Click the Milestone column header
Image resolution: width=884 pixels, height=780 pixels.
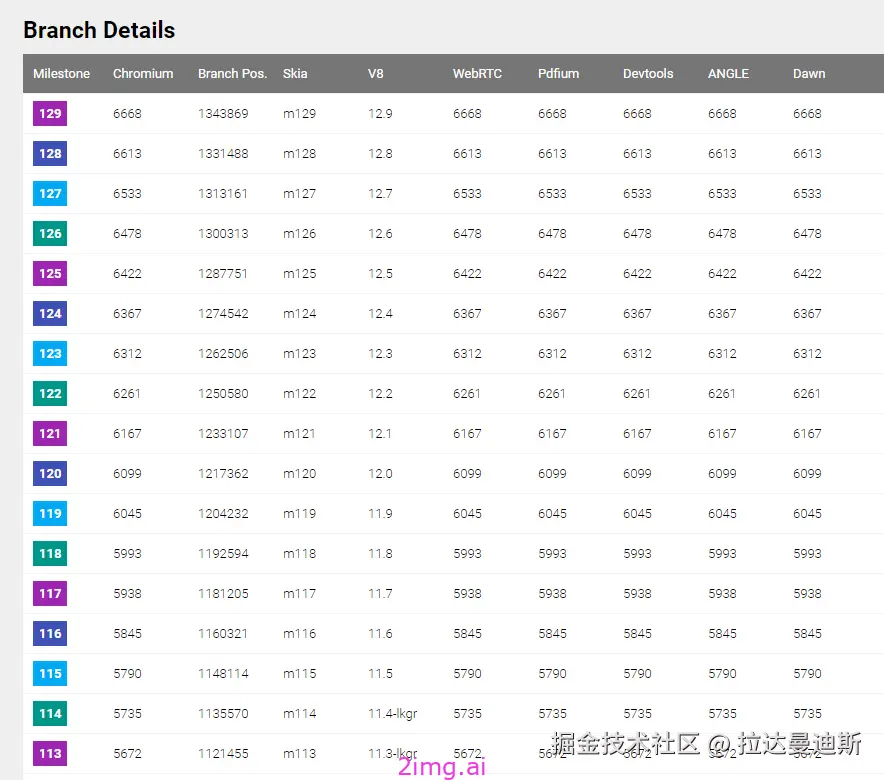click(61, 74)
